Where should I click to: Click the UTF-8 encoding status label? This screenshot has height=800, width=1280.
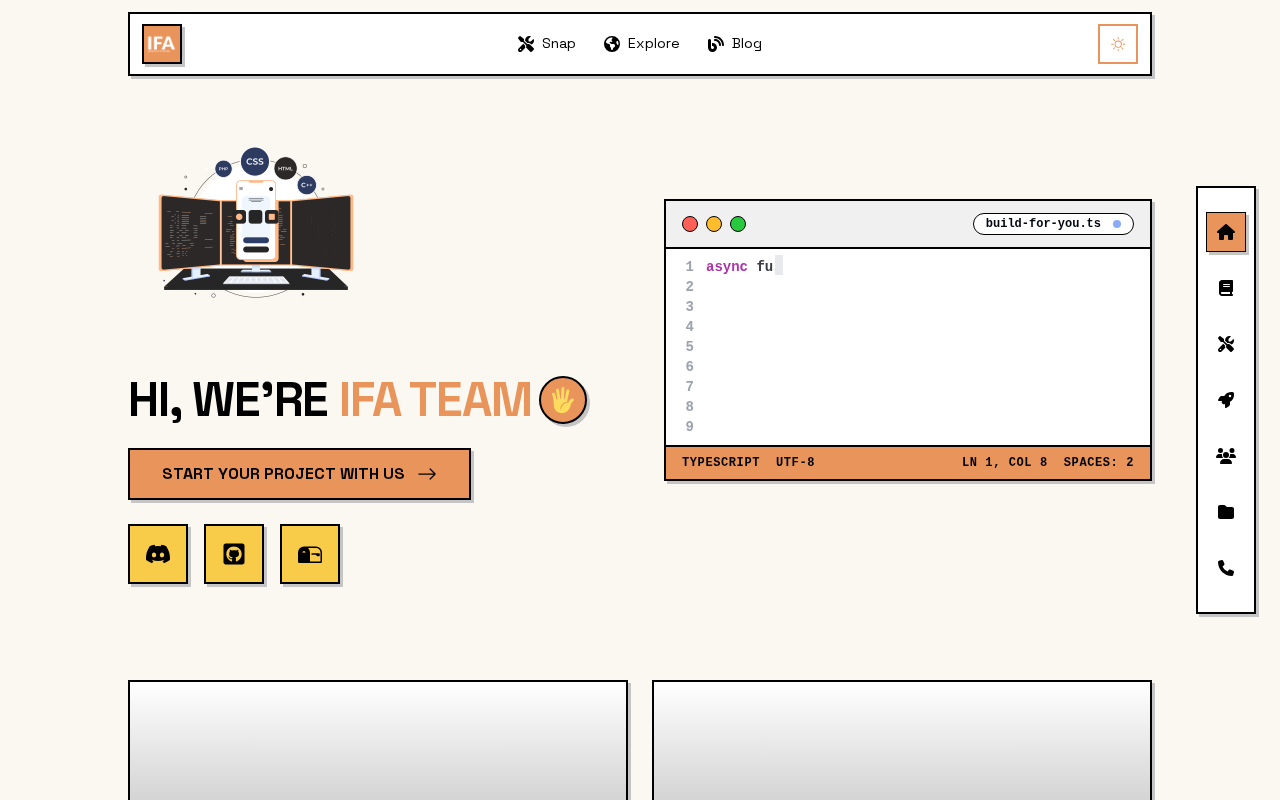click(x=795, y=463)
